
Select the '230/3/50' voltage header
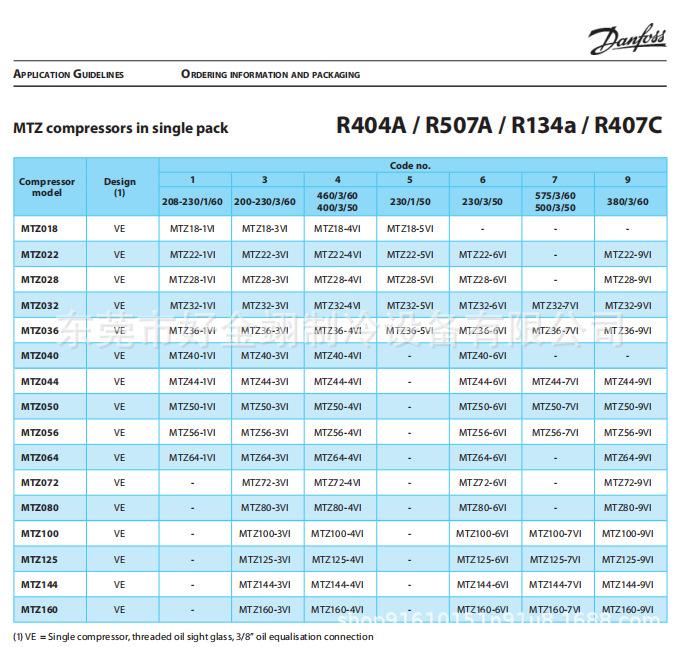(483, 201)
